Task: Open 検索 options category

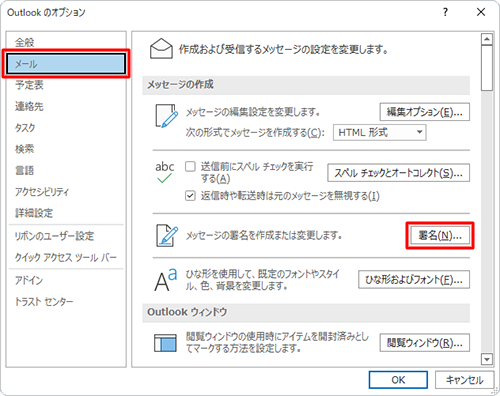Action: pos(66,149)
